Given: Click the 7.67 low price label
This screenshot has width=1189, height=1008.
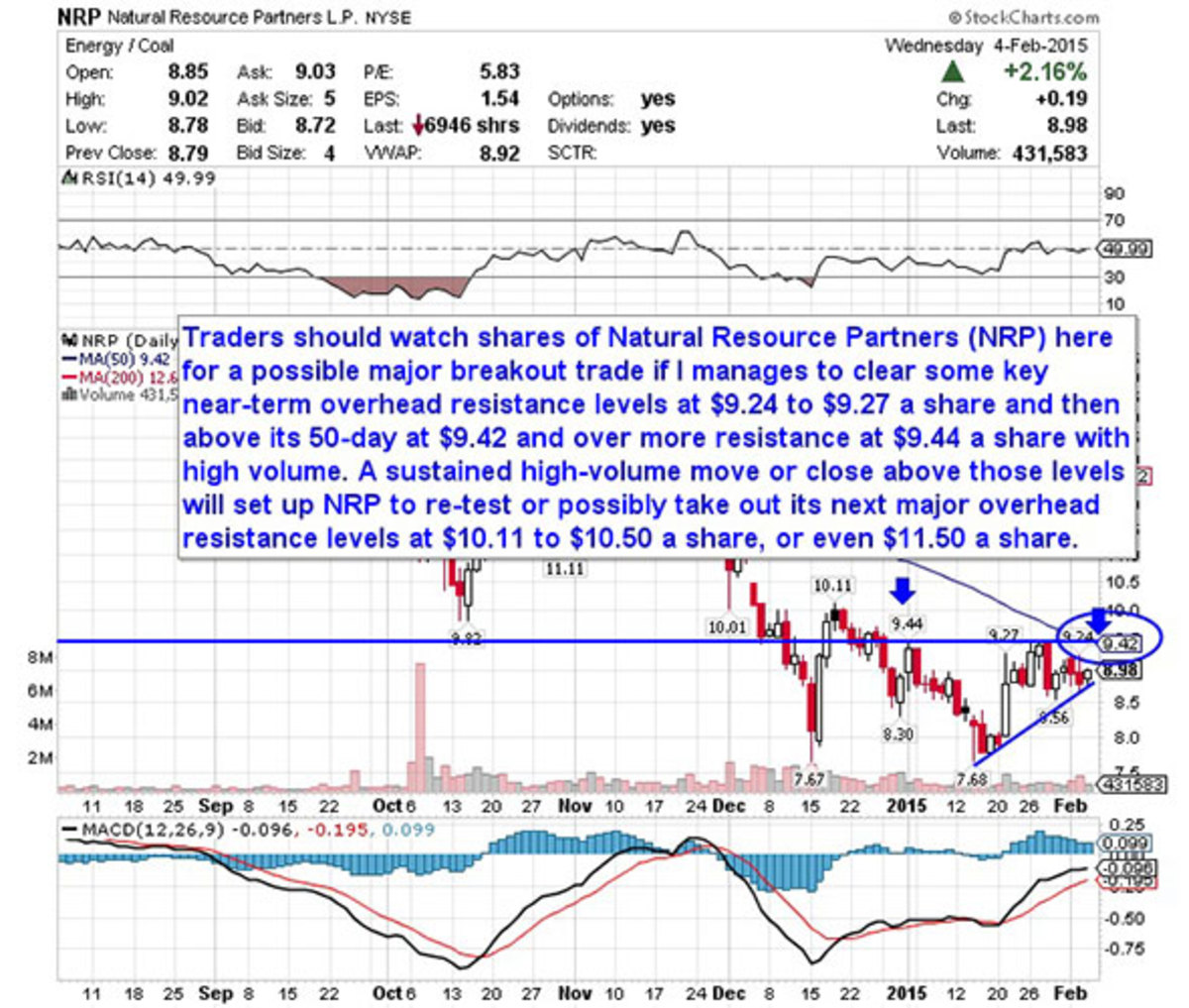Looking at the screenshot, I should pos(810,782).
